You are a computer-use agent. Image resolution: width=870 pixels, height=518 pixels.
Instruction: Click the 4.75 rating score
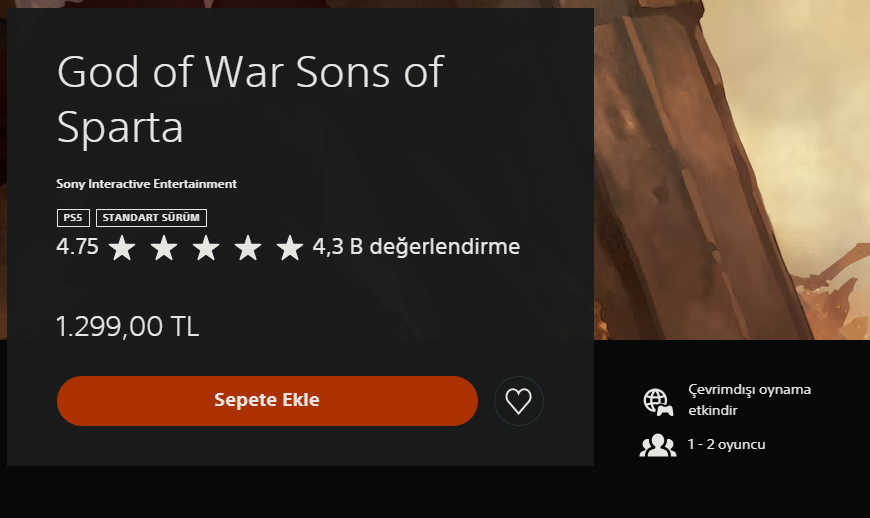click(78, 246)
